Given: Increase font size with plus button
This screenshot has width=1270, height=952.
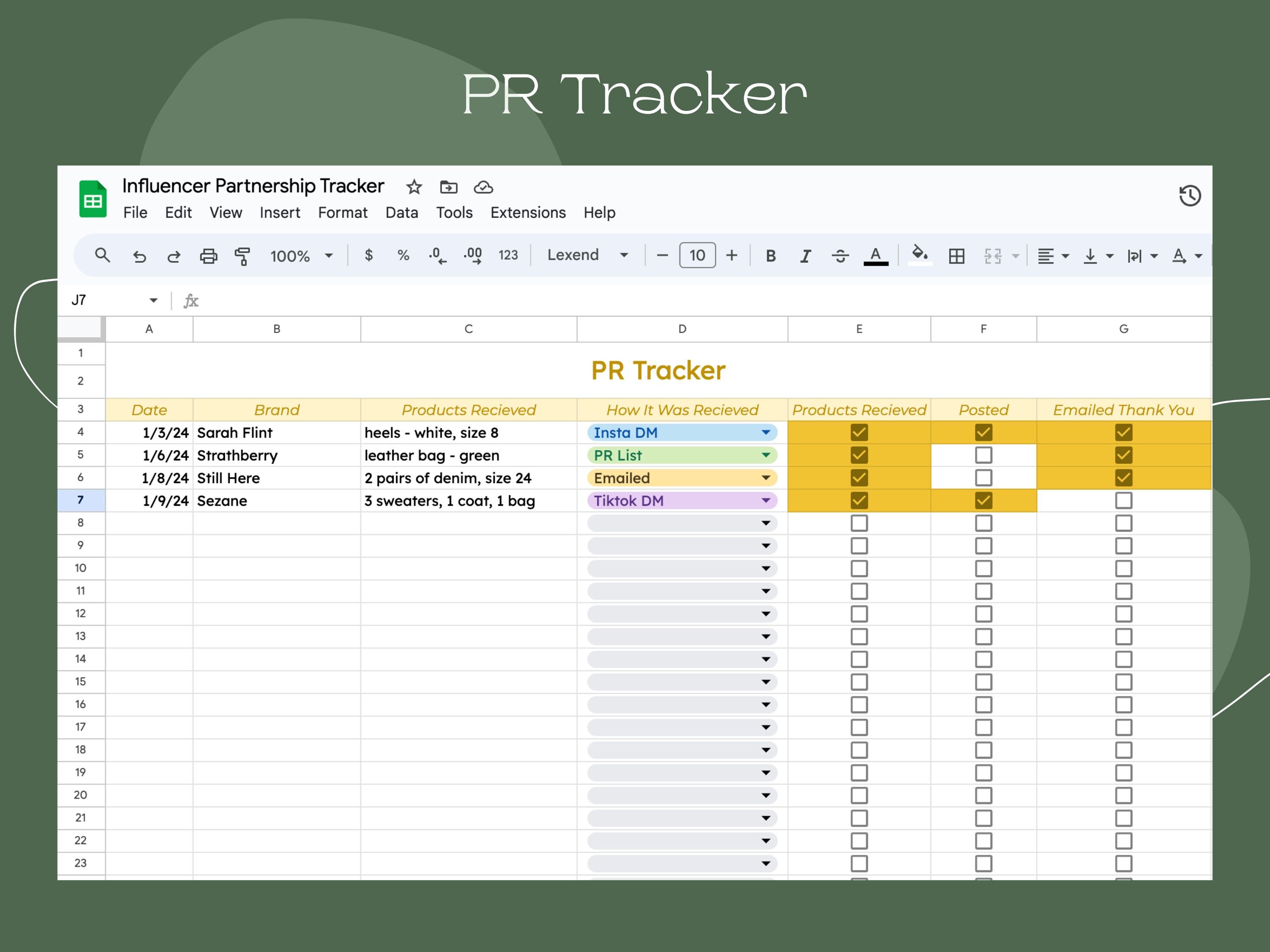Looking at the screenshot, I should point(732,255).
